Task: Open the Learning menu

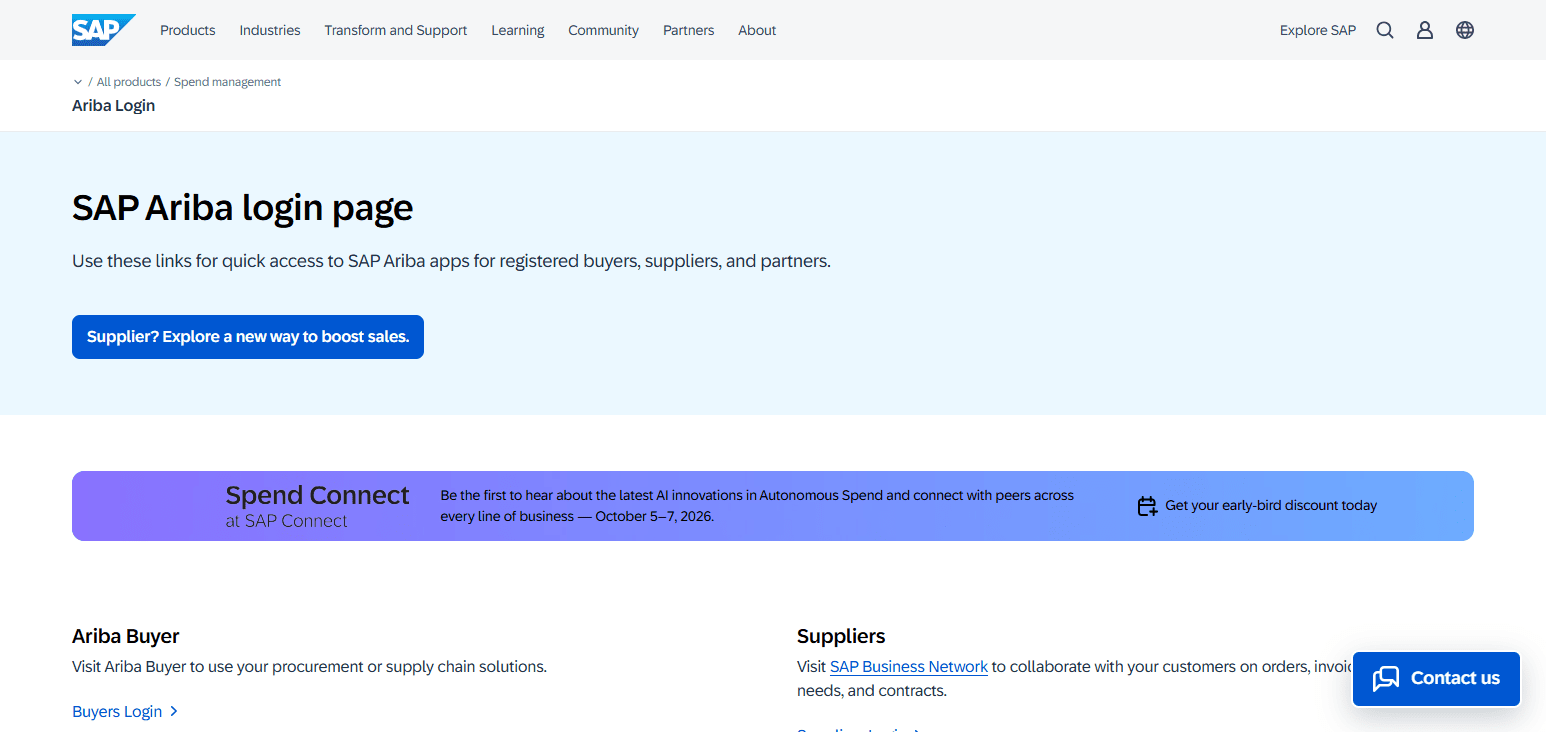Action: tap(518, 30)
